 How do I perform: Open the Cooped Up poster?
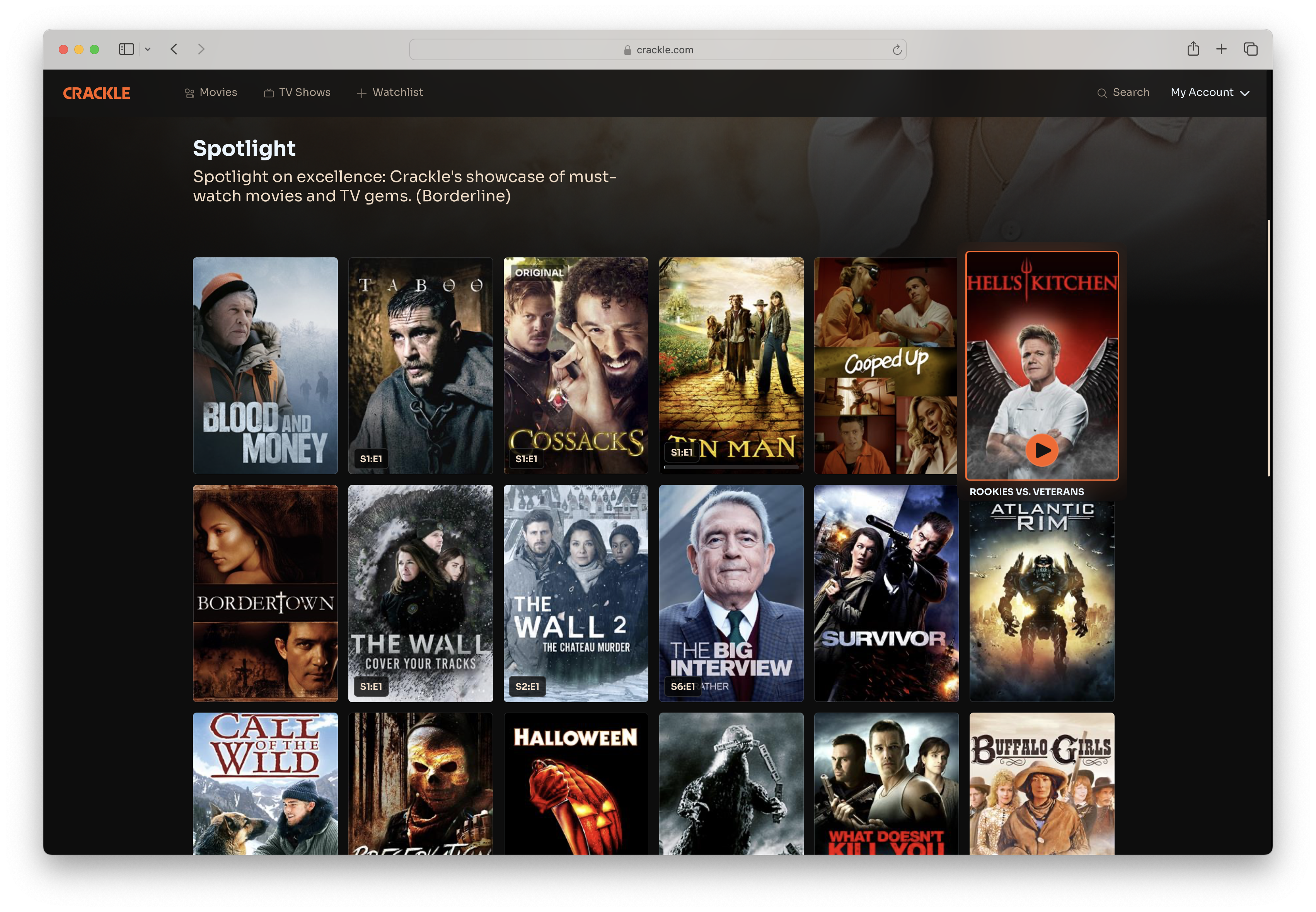(886, 366)
